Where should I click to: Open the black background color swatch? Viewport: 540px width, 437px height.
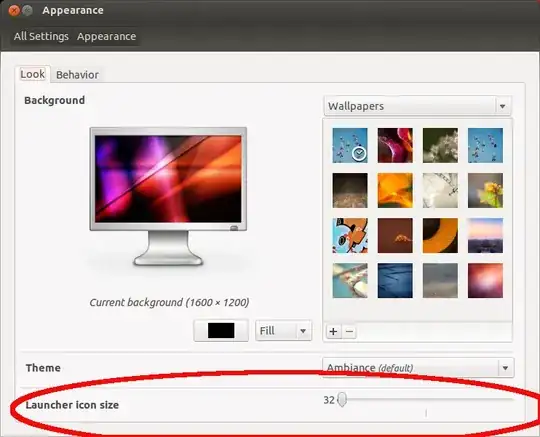[x=221, y=331]
